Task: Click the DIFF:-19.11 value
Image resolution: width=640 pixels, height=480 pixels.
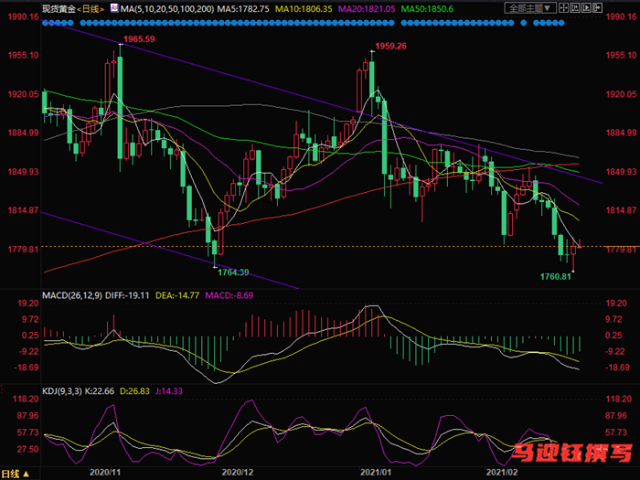Action: click(x=127, y=295)
